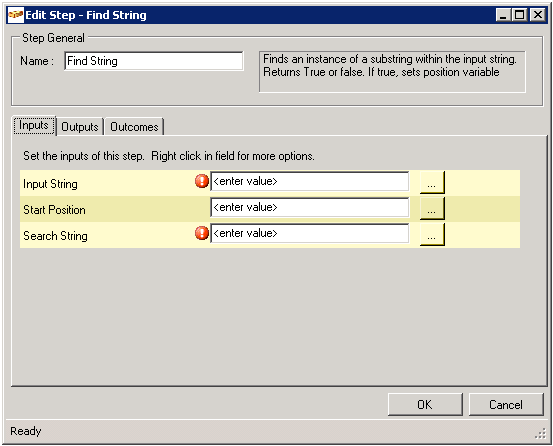Screen dimensions: 553x446
Task: Switch to the Outcomes tab
Action: pyautogui.click(x=134, y=127)
